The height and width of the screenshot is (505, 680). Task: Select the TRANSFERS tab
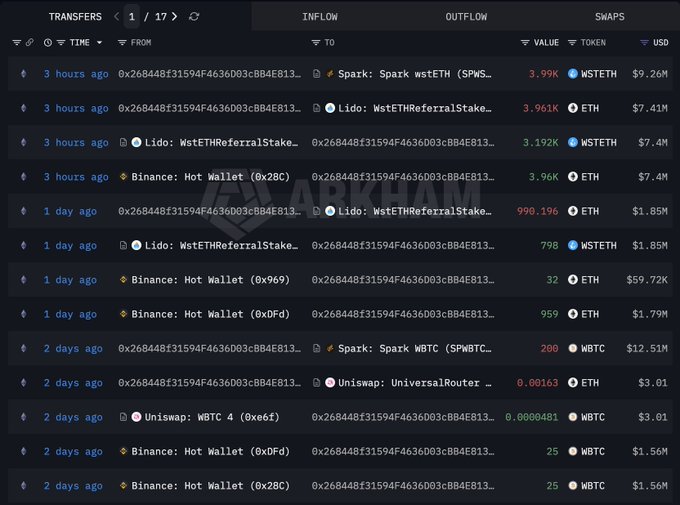click(75, 16)
